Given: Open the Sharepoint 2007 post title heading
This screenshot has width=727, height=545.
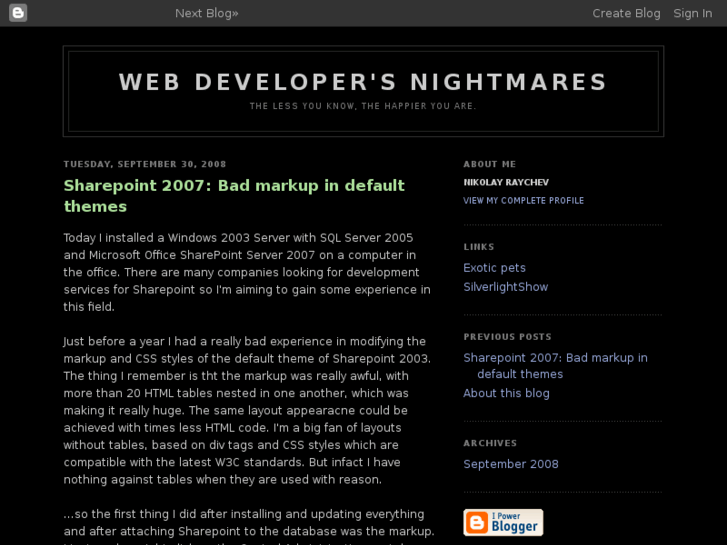Looking at the screenshot, I should point(234,195).
